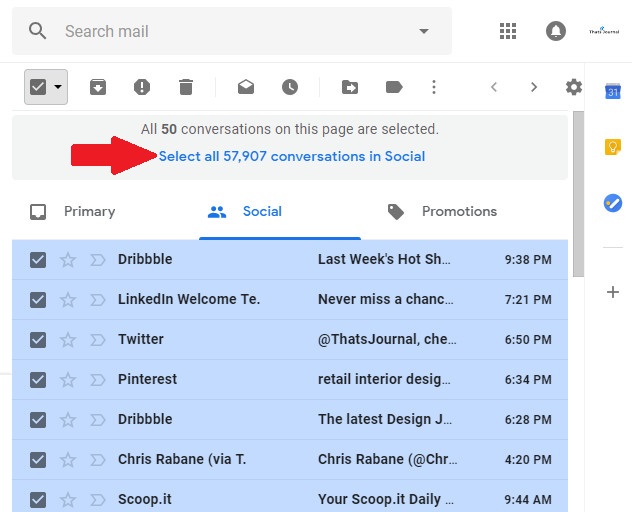Uncheck the Scoop.it email checkbox

(38, 500)
